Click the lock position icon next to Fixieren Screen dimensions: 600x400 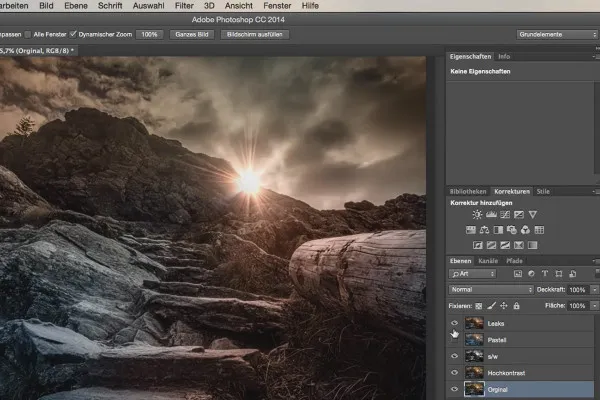(x=504, y=304)
